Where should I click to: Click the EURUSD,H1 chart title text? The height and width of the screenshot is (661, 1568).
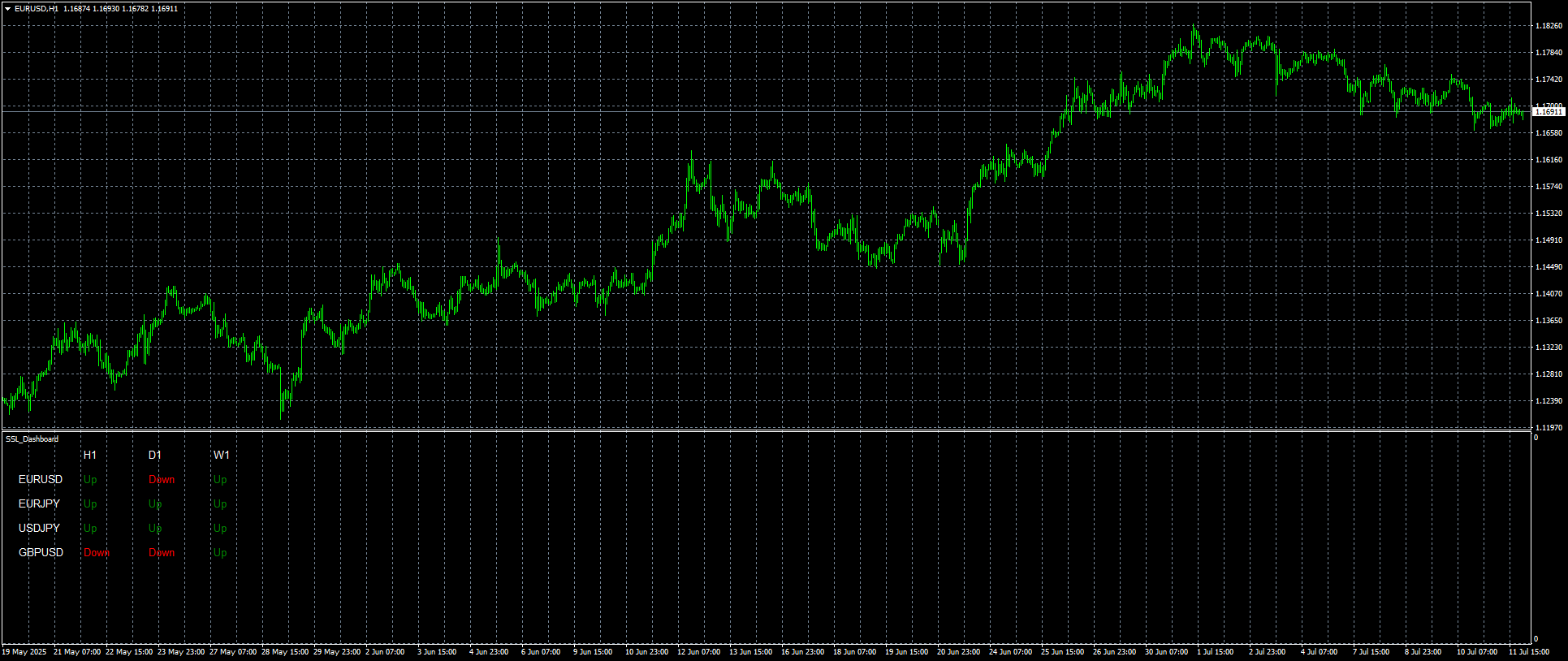coord(37,9)
